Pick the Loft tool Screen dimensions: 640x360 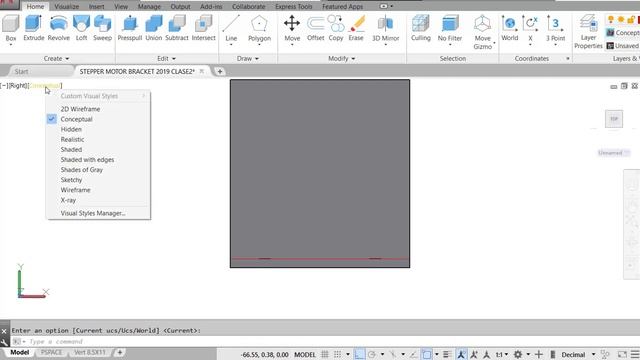click(81, 28)
